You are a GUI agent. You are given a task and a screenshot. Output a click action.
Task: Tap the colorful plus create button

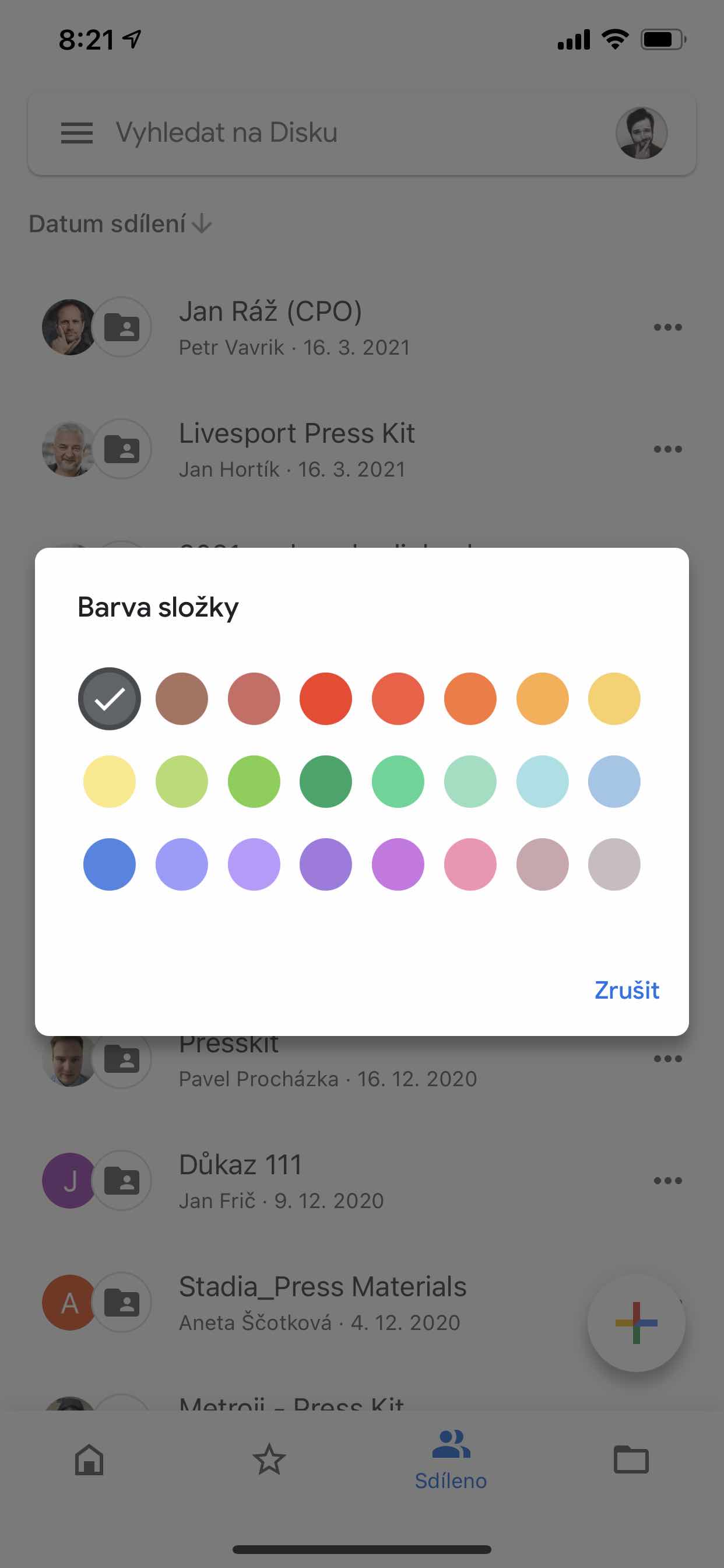(636, 1322)
